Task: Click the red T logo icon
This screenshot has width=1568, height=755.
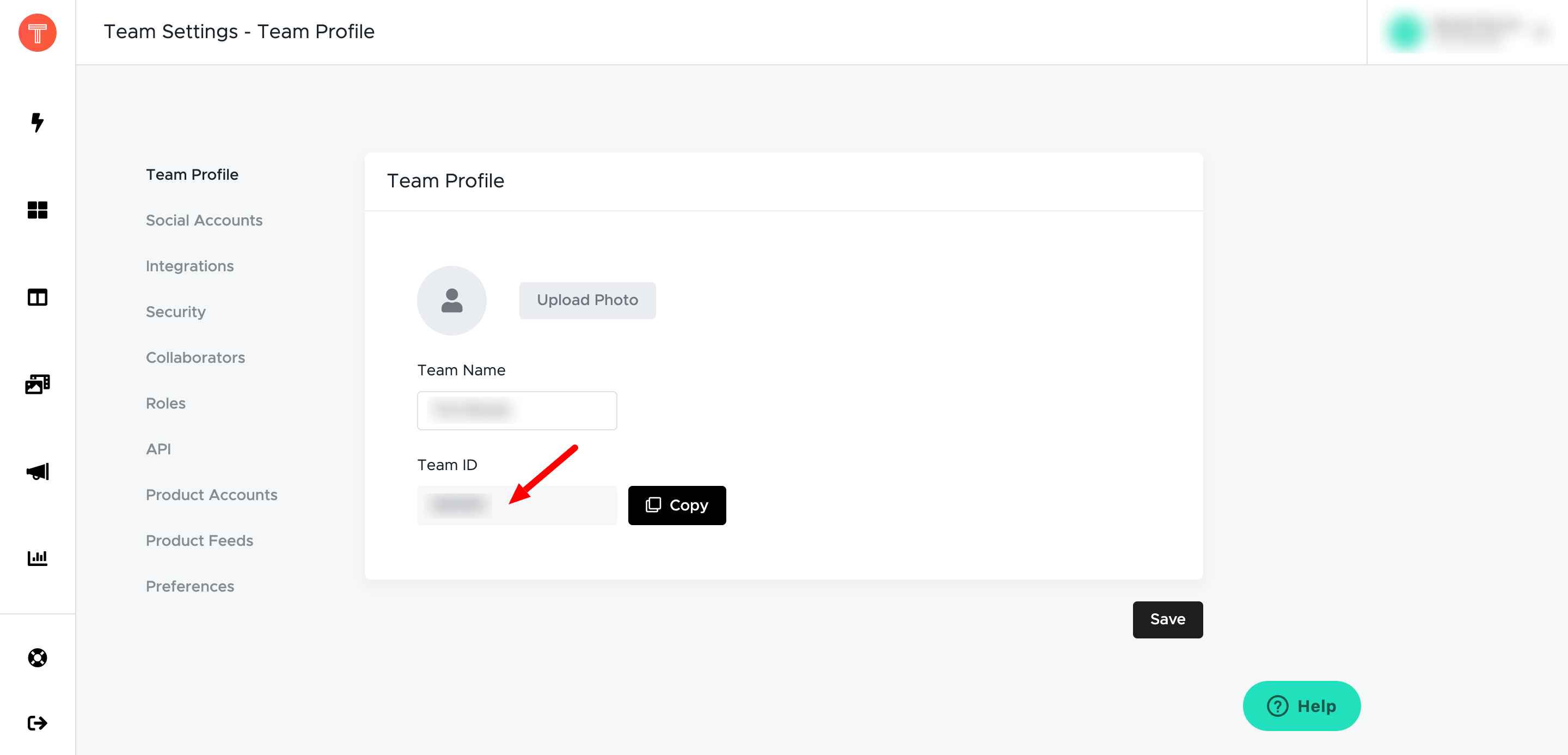Action: tap(37, 32)
